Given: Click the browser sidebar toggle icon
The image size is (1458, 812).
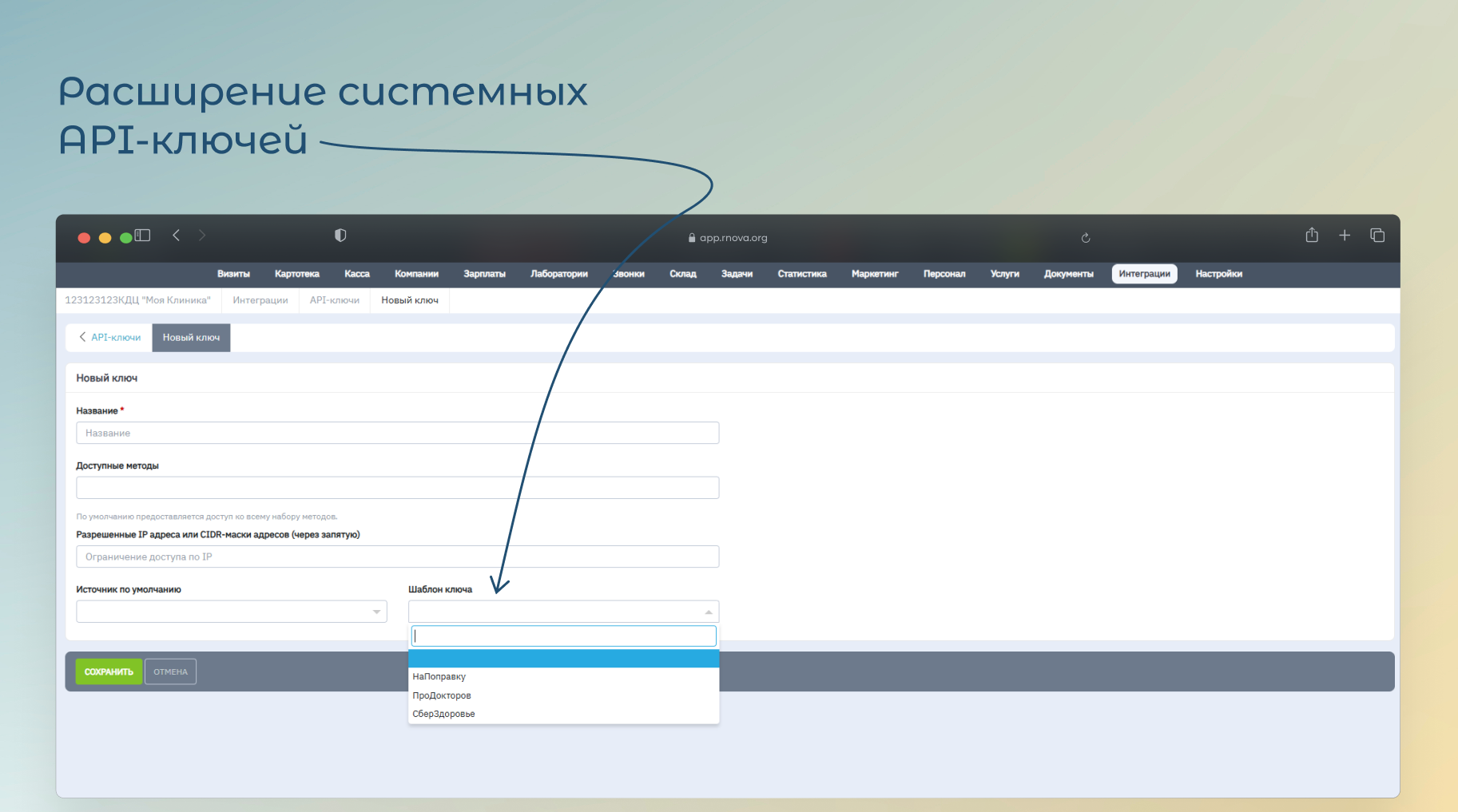Looking at the screenshot, I should point(143,236).
